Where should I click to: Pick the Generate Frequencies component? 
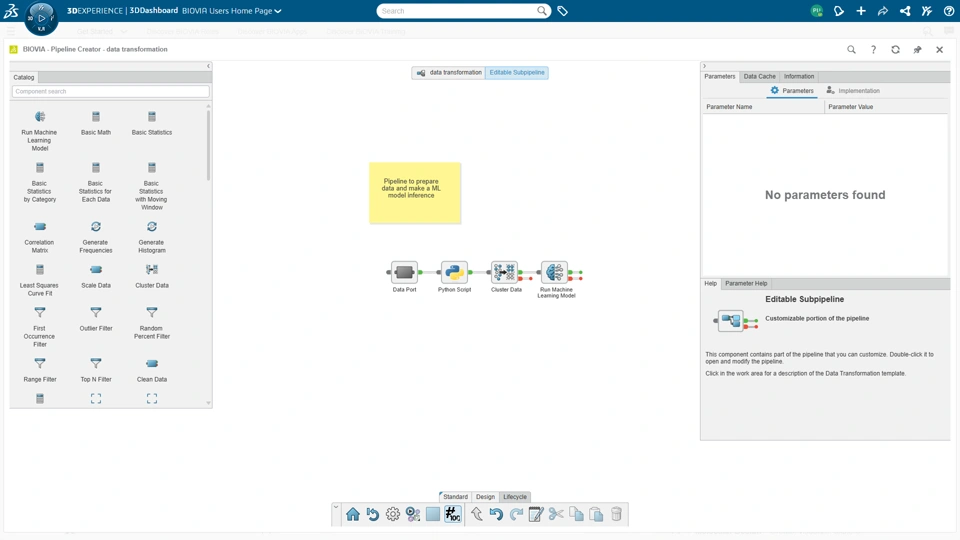[x=96, y=238]
